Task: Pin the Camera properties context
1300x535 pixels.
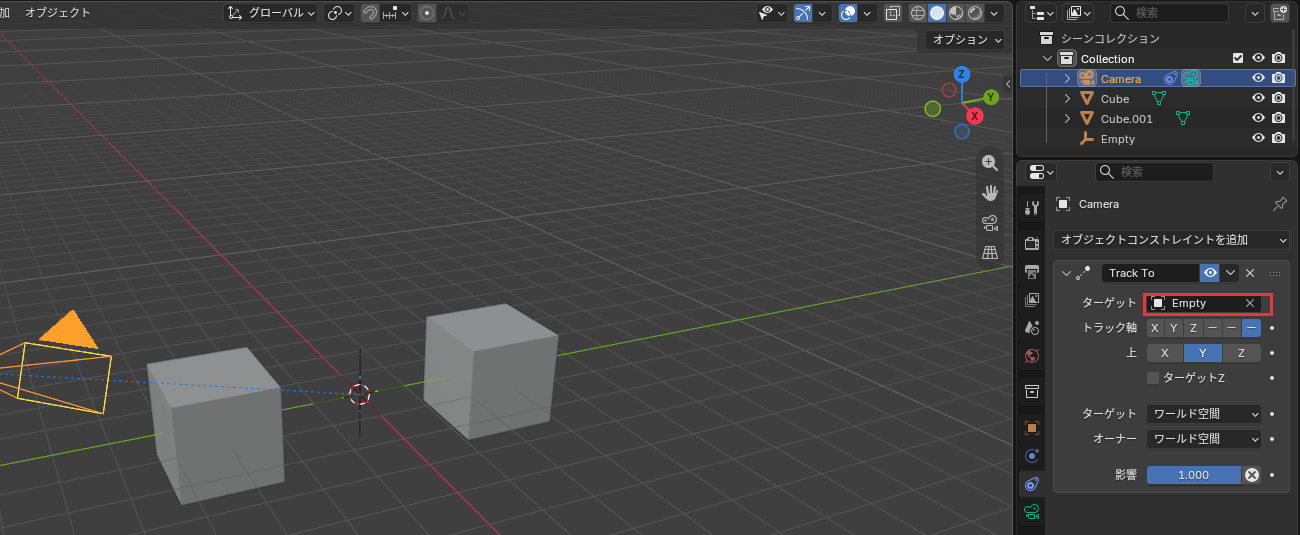Action: 1279,204
